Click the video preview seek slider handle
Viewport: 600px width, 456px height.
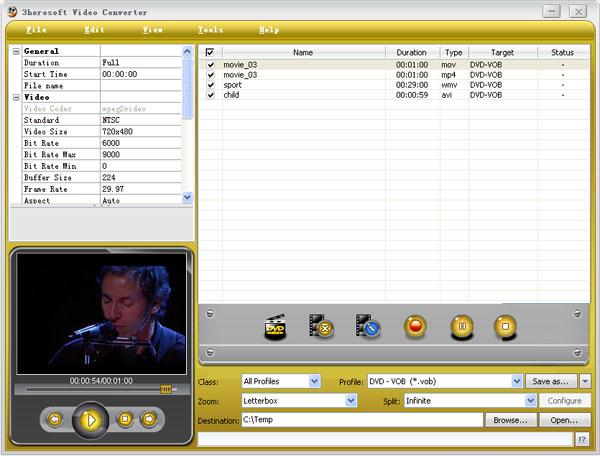tap(166, 389)
